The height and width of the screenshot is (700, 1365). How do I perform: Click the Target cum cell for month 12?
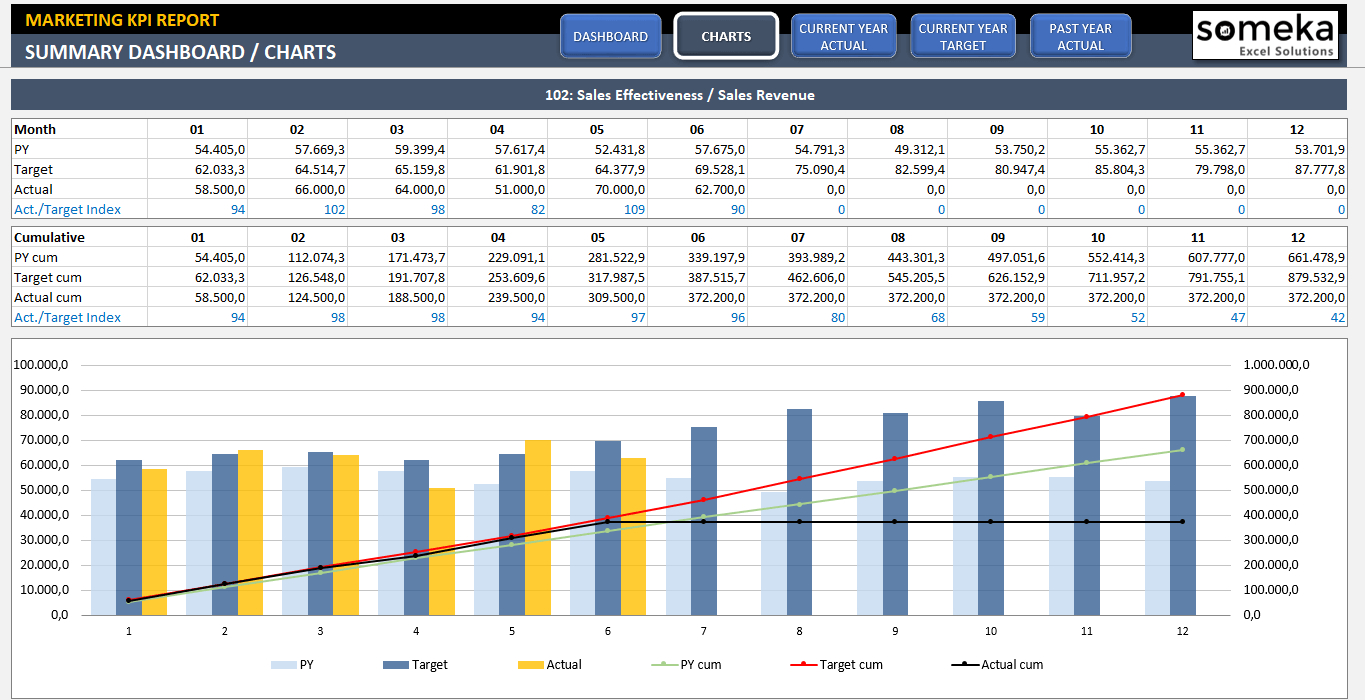(1297, 277)
